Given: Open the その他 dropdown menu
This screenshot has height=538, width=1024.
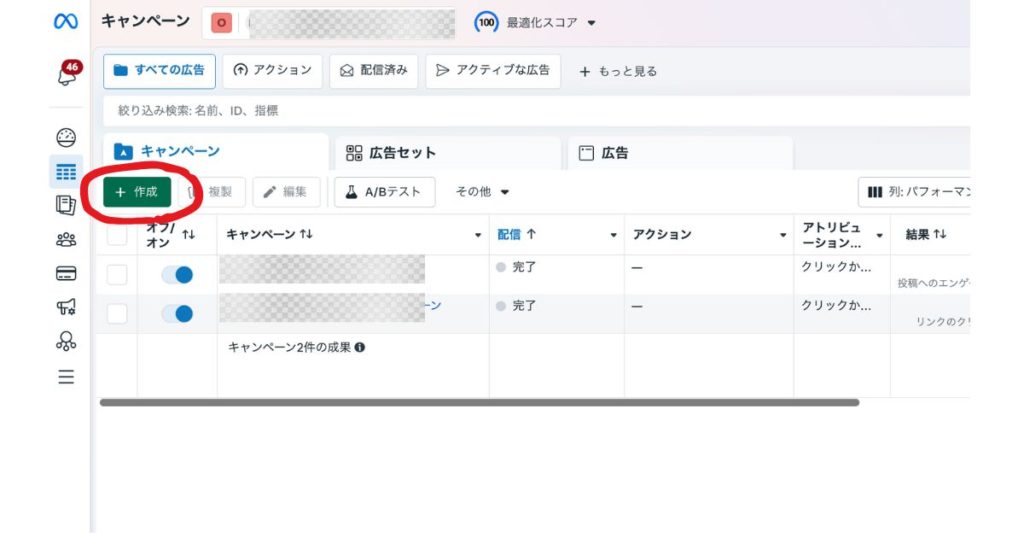Looking at the screenshot, I should [482, 191].
